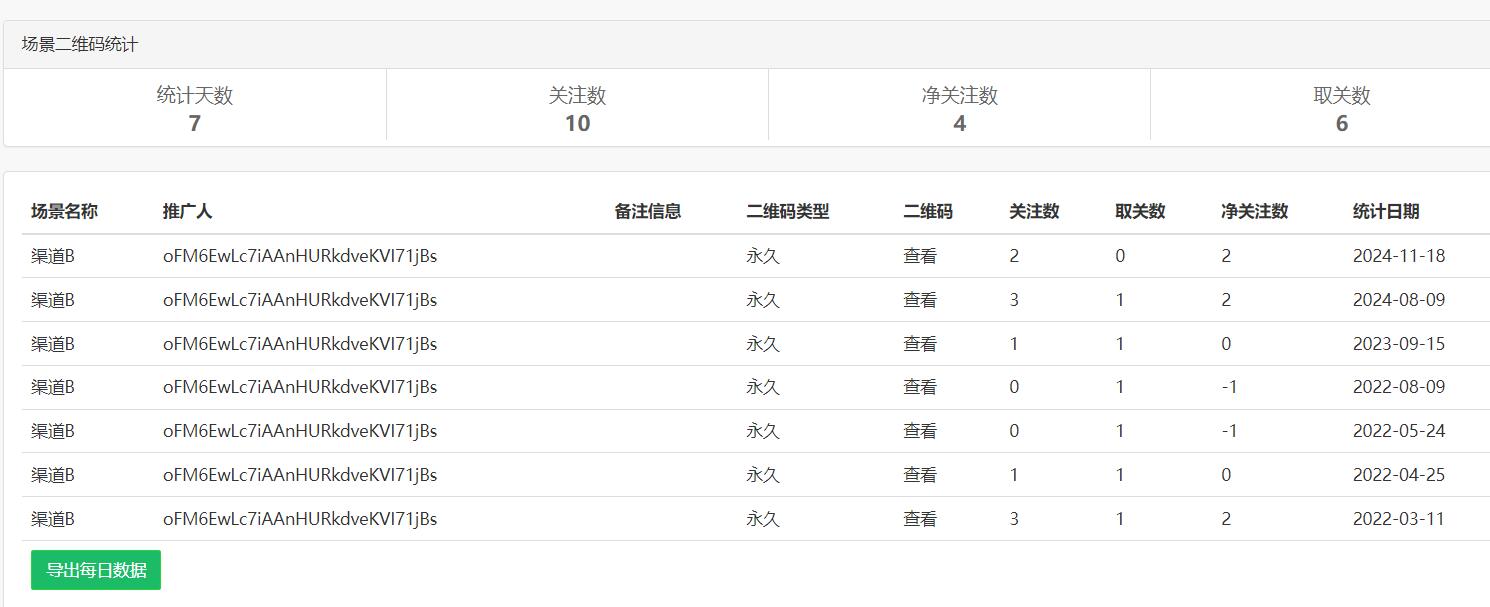1490x607 pixels.
Task: Click the 取关数 summary value 6
Action: pos(1342,124)
